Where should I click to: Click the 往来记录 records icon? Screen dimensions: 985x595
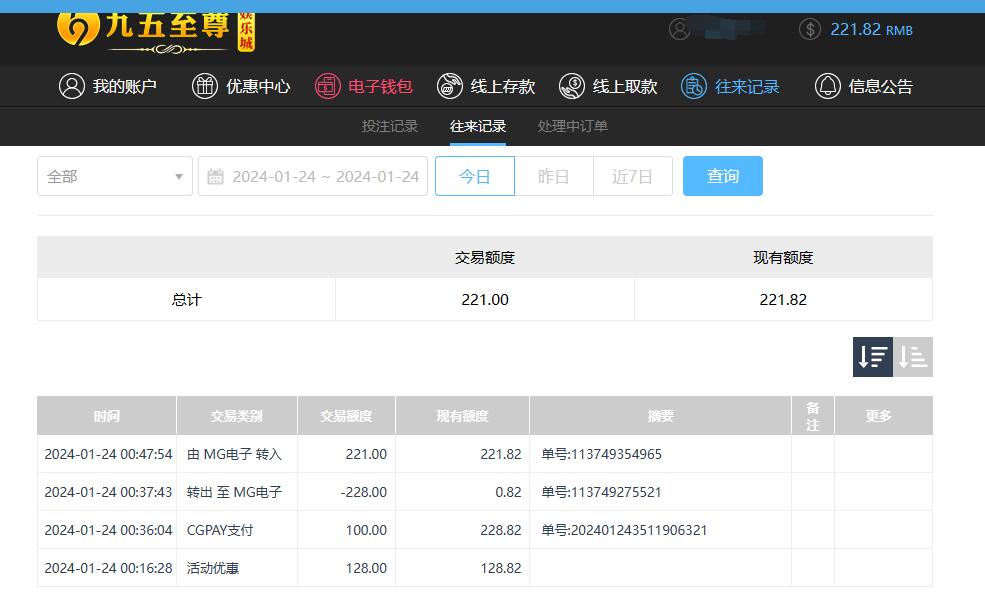click(x=694, y=86)
